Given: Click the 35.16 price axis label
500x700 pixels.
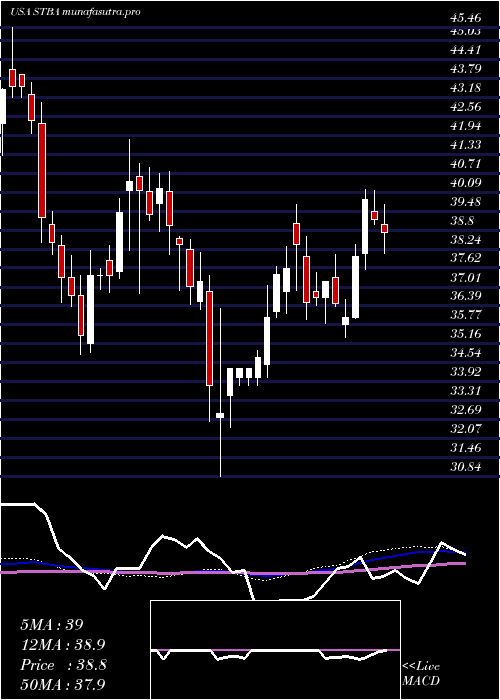Looking at the screenshot, I should coord(466,334).
